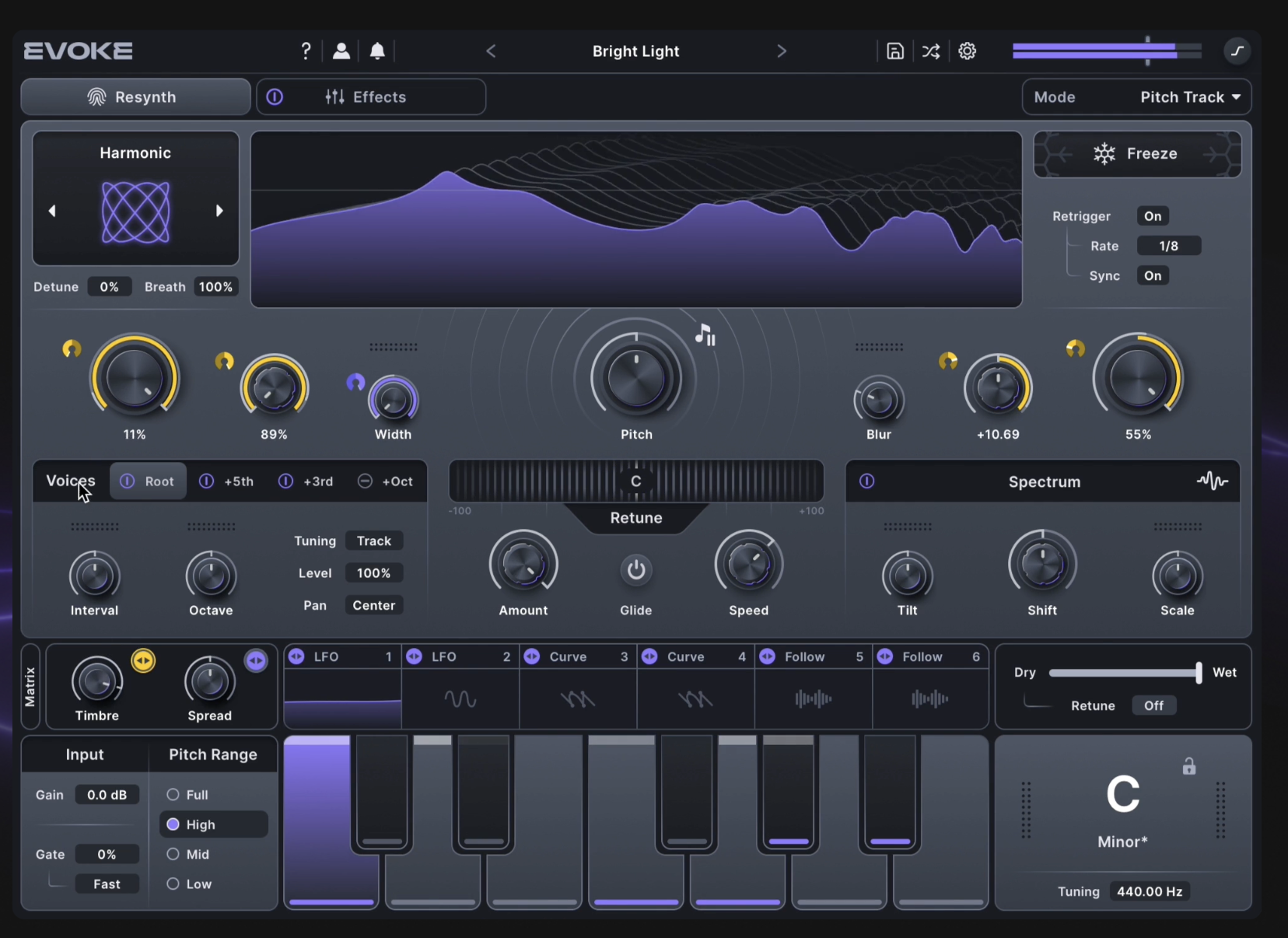
Task: Click the Follow 6 modulator arrow icon
Action: coord(885,656)
